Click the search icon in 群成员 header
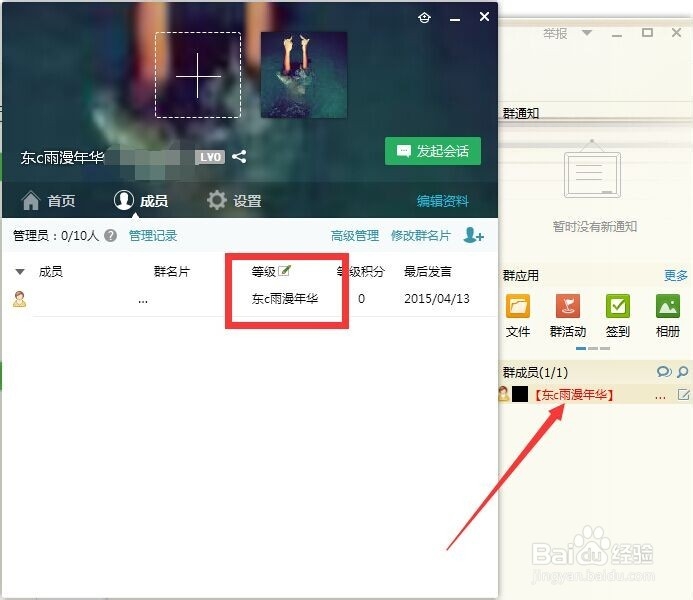 [683, 372]
